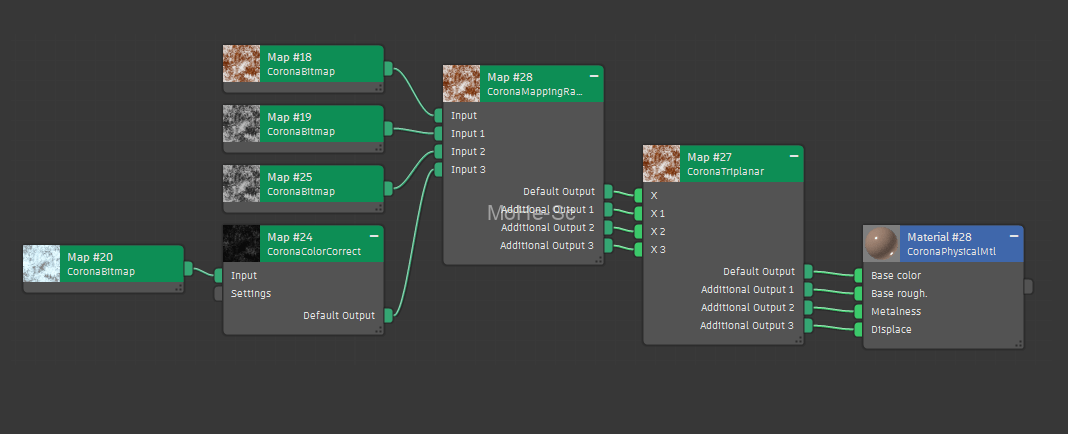Click the output socket of Material #28

(1028, 287)
